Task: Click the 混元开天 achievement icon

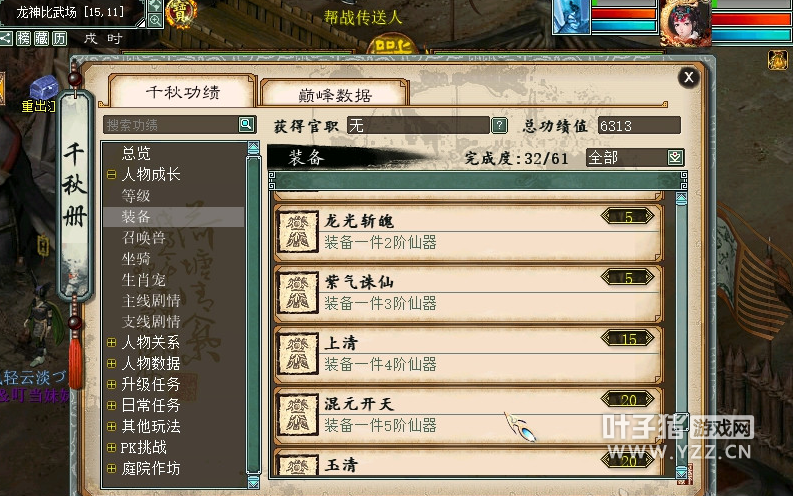Action: (x=297, y=415)
